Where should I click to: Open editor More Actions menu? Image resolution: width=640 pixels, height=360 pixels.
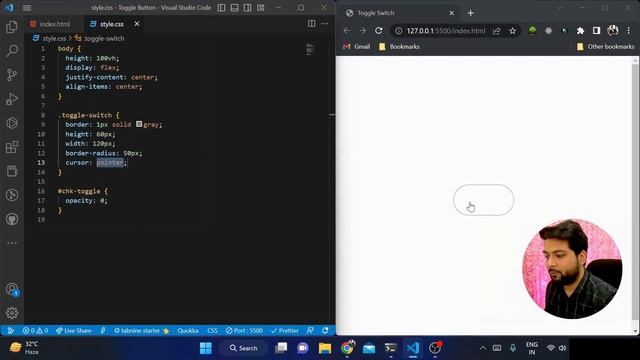coord(324,24)
